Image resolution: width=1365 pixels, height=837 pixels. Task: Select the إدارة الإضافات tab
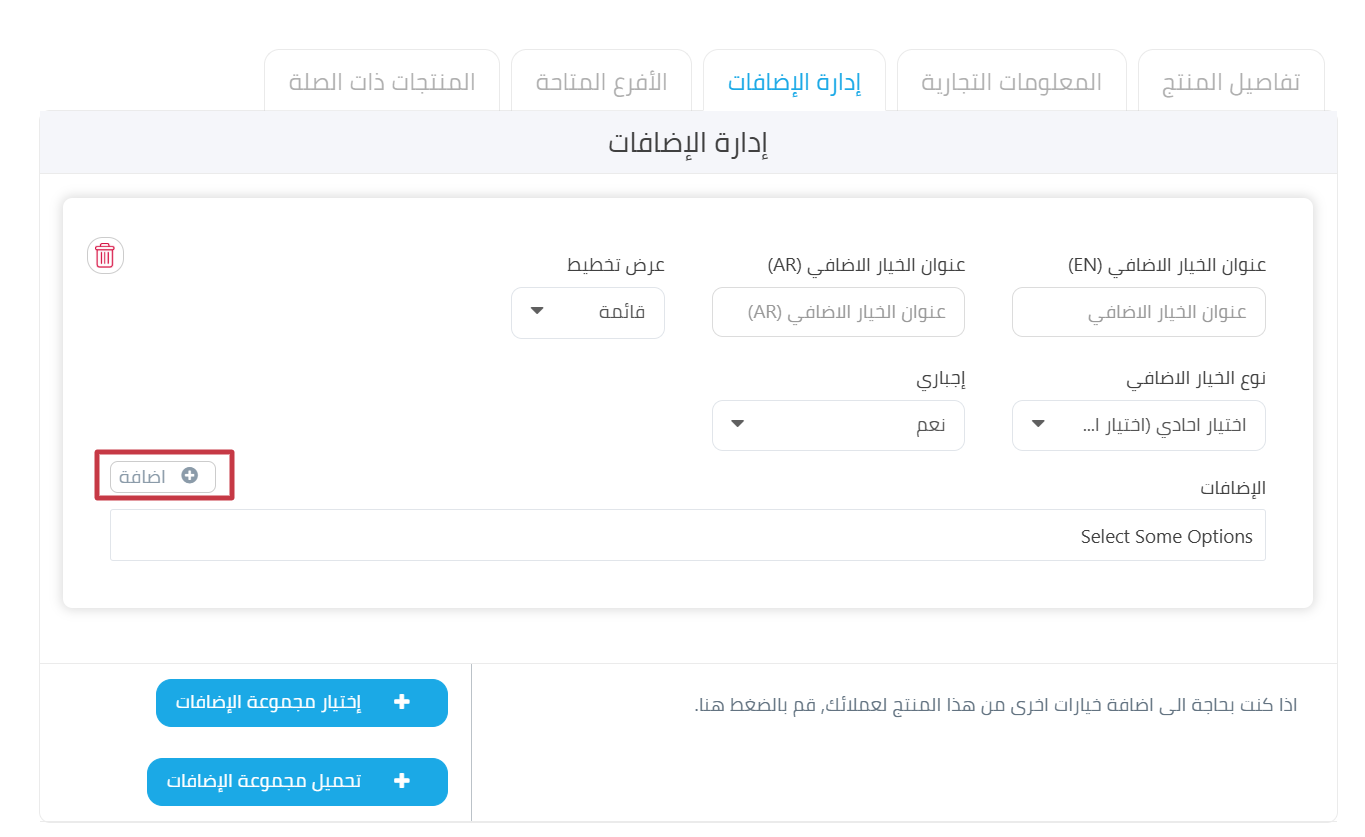pos(794,81)
